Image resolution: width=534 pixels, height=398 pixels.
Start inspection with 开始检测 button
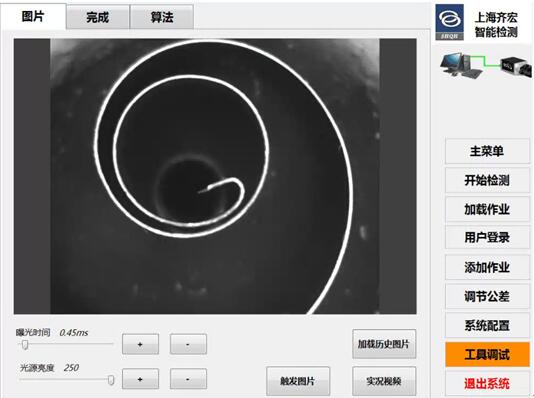tap(487, 180)
